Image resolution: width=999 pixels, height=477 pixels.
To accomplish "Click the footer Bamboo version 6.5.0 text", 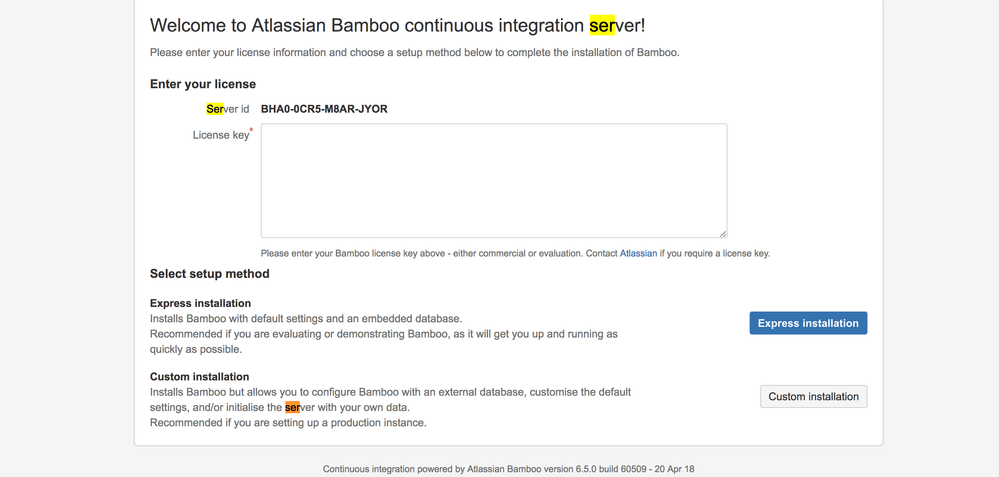I will pos(508,469).
